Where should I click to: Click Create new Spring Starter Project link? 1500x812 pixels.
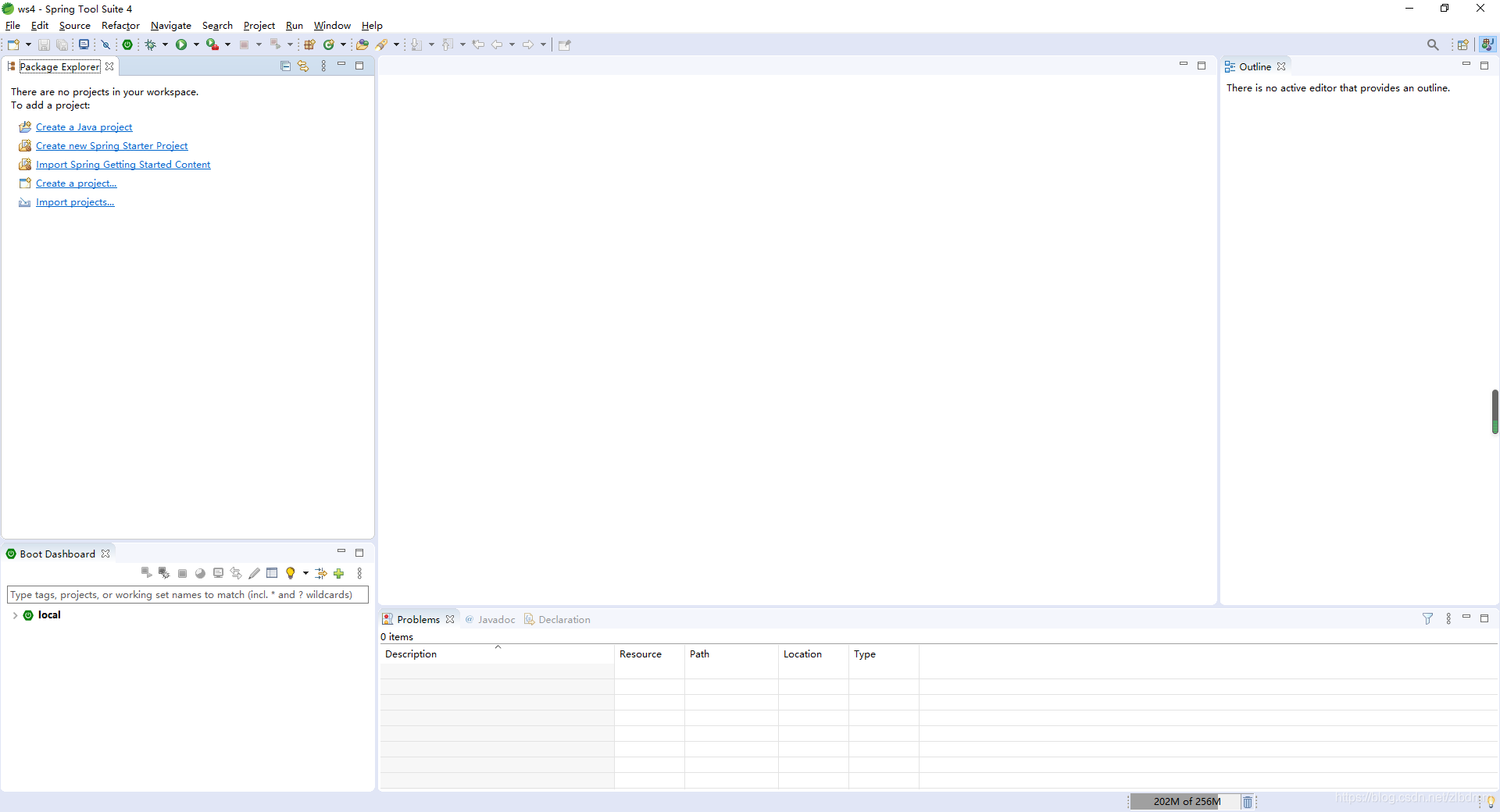click(x=112, y=146)
